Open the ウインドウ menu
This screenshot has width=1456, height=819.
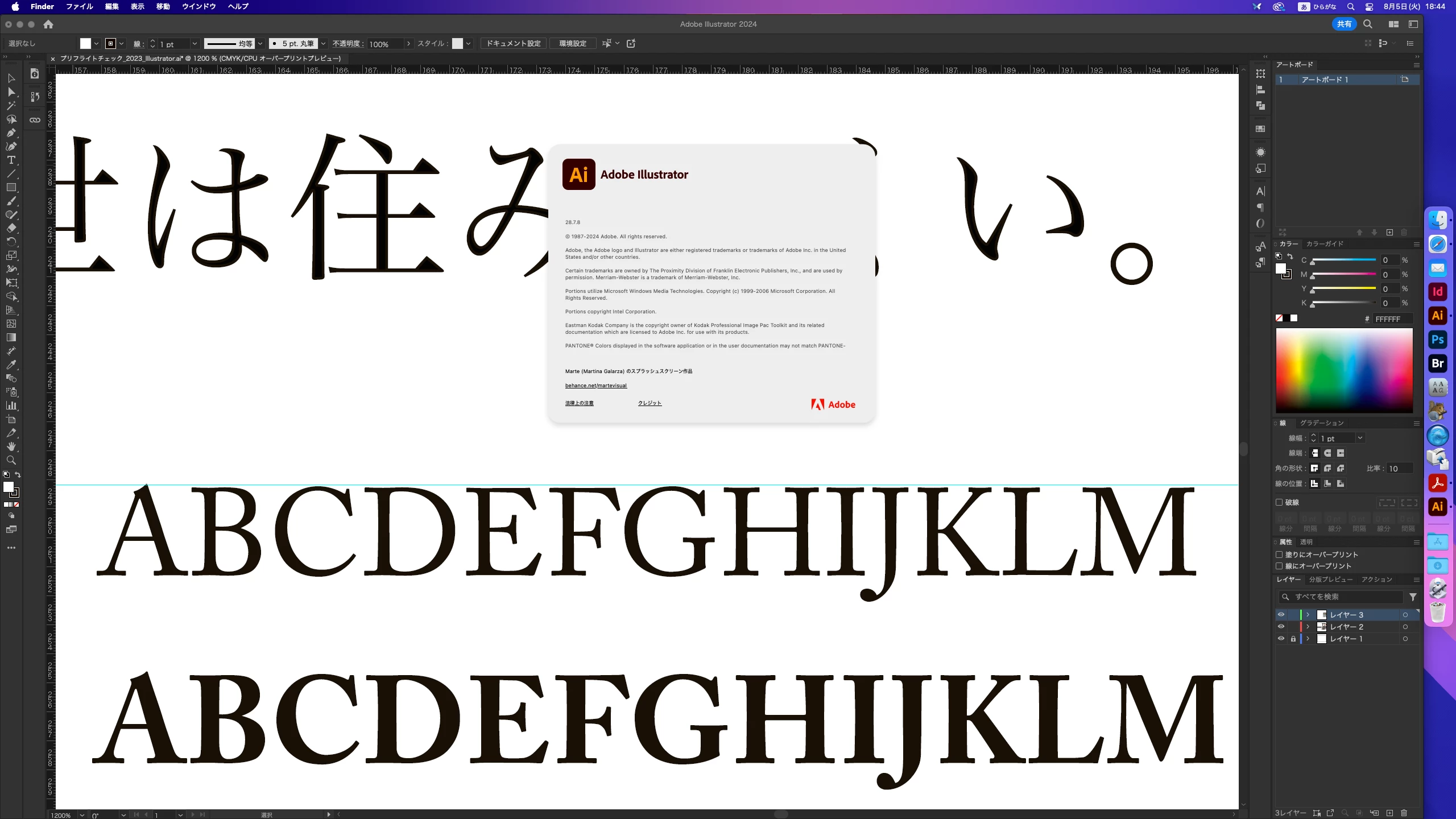(198, 6)
